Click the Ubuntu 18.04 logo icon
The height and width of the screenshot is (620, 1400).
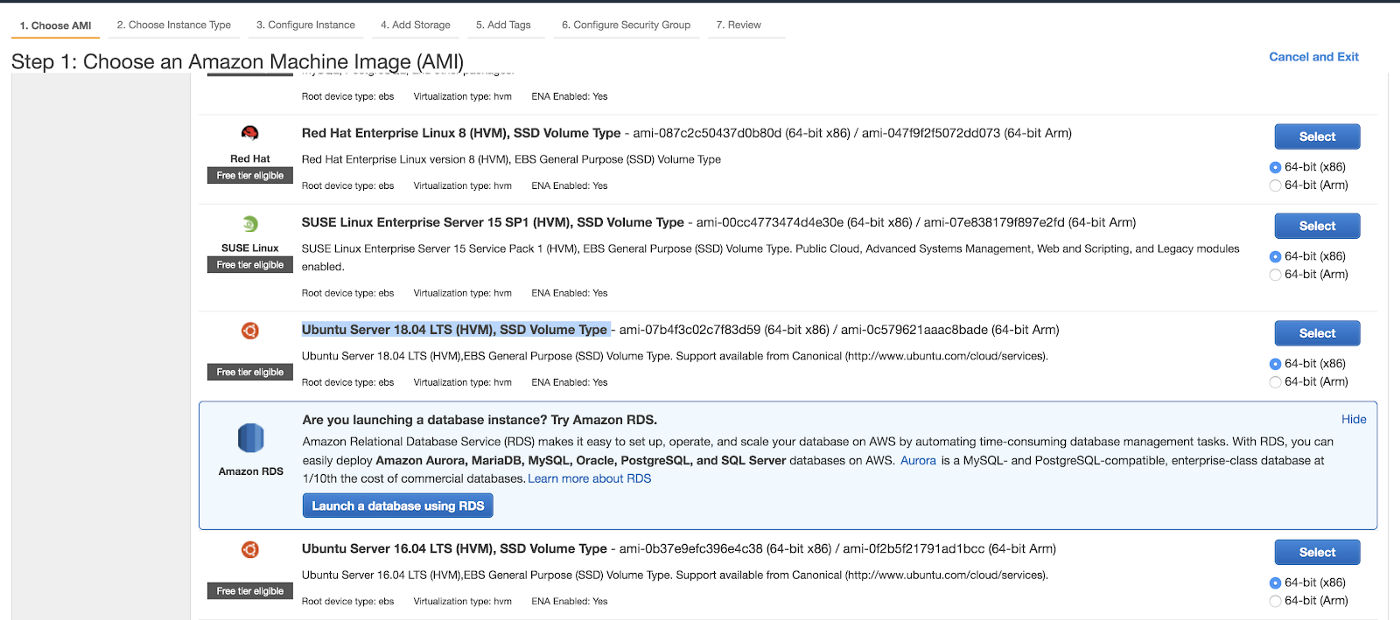[250, 331]
